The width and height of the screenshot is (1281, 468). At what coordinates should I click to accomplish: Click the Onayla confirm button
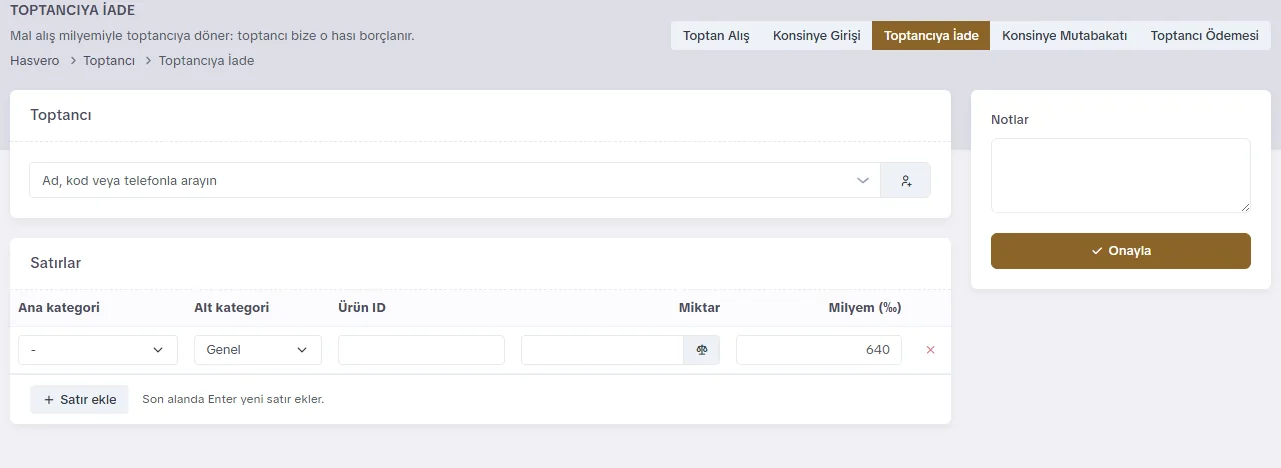[1120, 251]
